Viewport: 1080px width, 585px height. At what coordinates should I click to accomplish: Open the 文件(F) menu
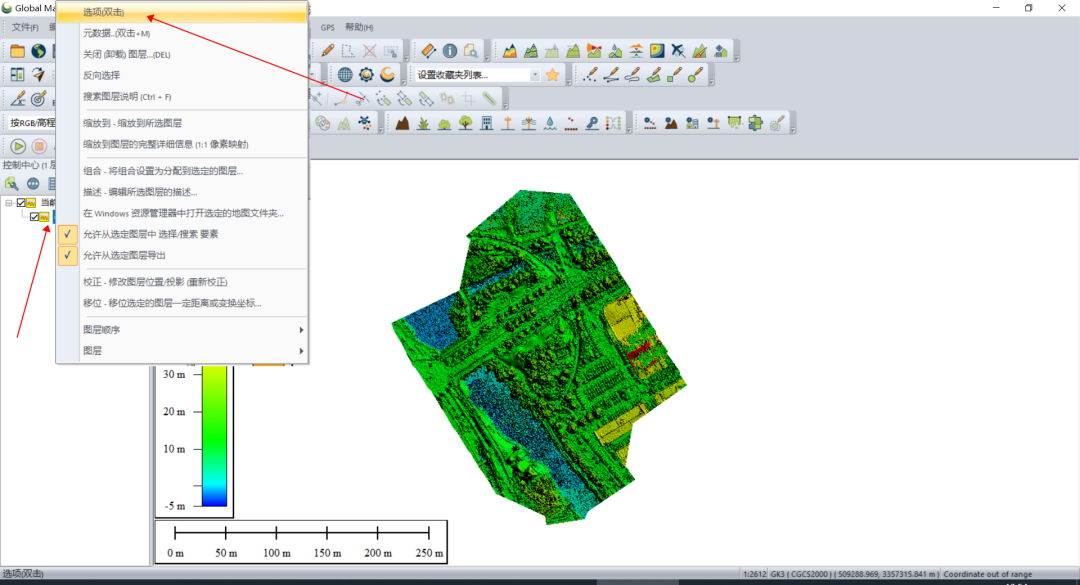pos(25,28)
